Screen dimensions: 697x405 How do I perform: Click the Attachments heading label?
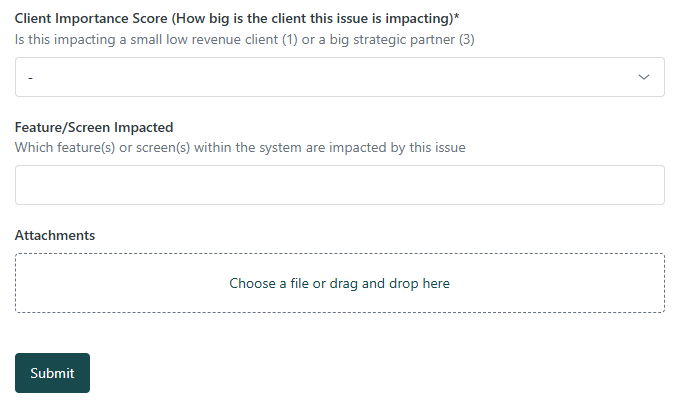click(55, 235)
